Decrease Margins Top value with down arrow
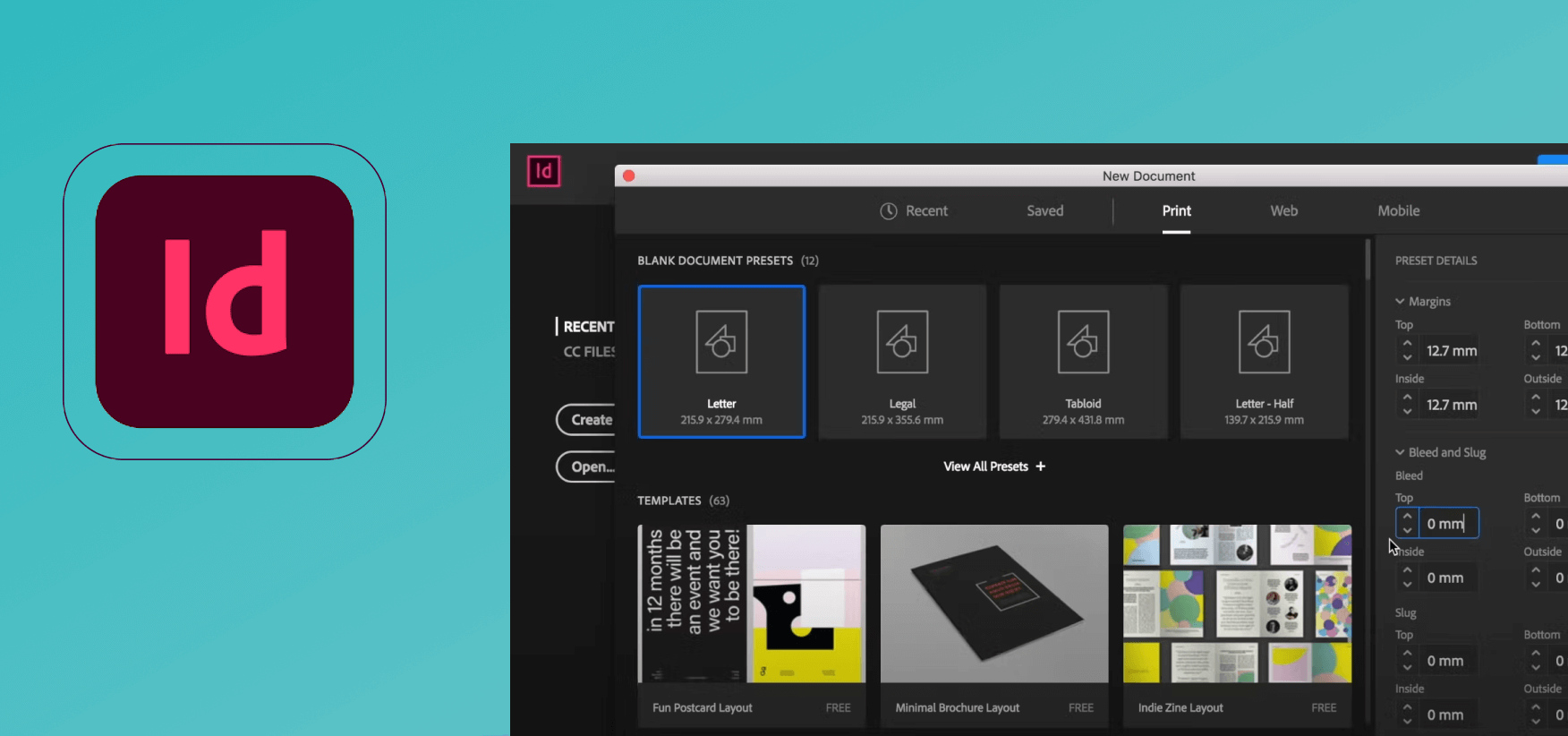The image size is (1568, 736). (x=1407, y=358)
